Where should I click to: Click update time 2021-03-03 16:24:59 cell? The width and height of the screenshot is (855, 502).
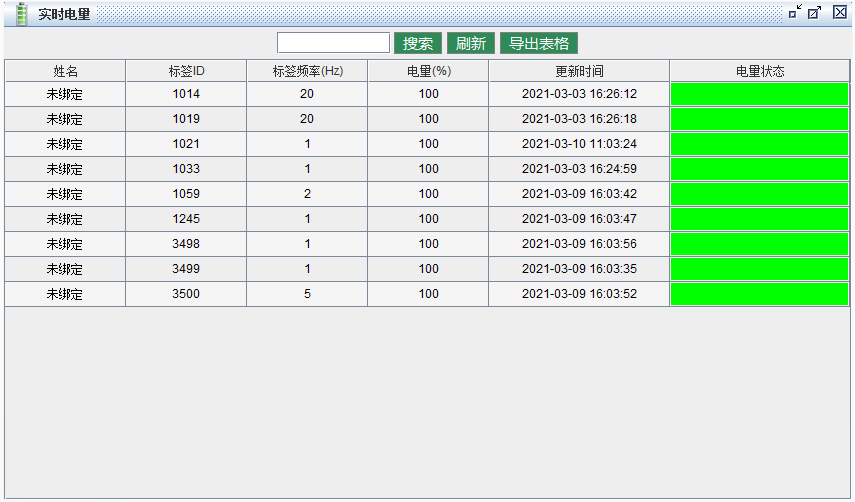(579, 169)
